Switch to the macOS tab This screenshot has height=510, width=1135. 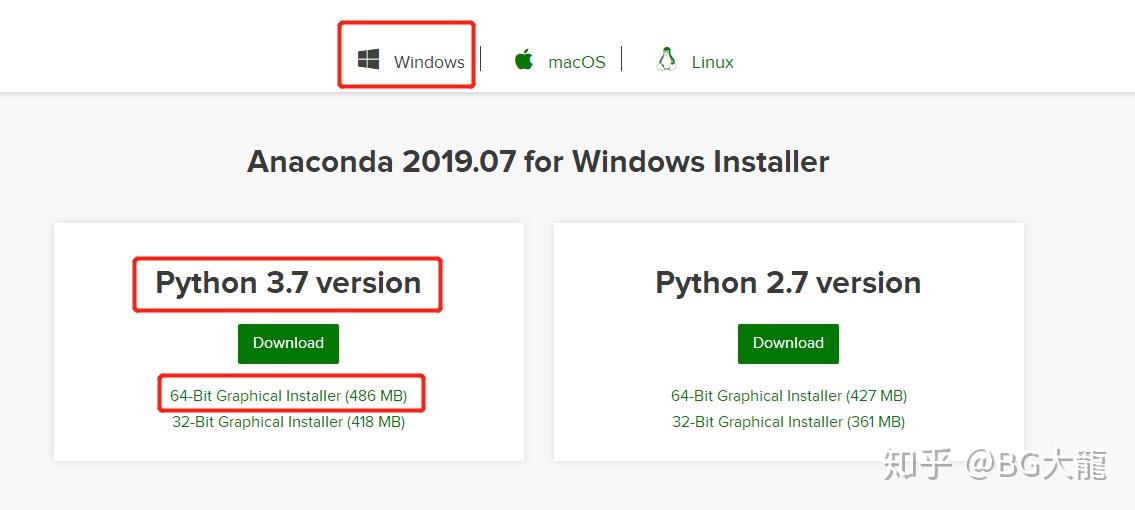pyautogui.click(x=576, y=62)
